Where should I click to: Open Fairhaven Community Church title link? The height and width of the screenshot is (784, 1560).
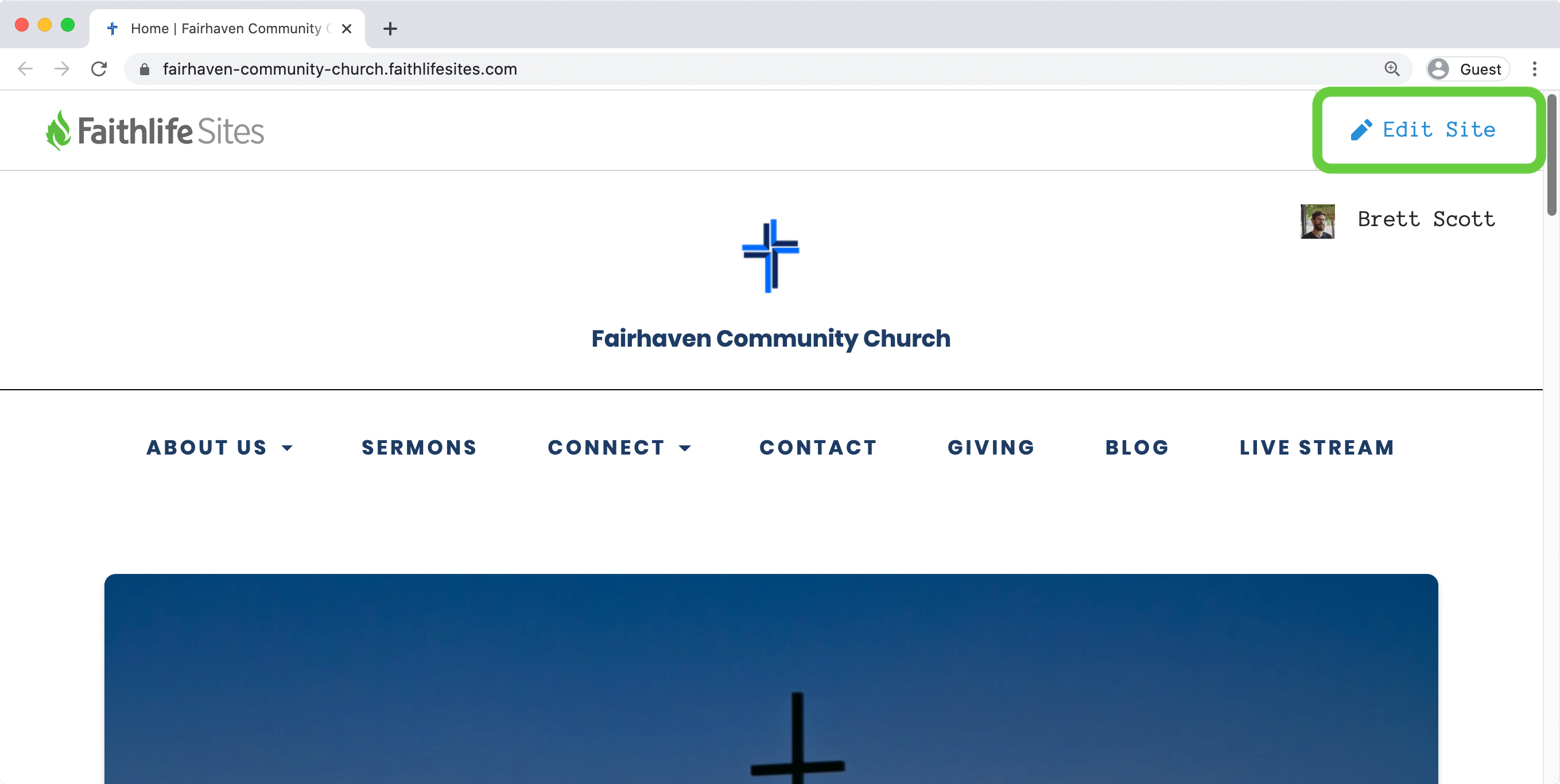click(771, 339)
